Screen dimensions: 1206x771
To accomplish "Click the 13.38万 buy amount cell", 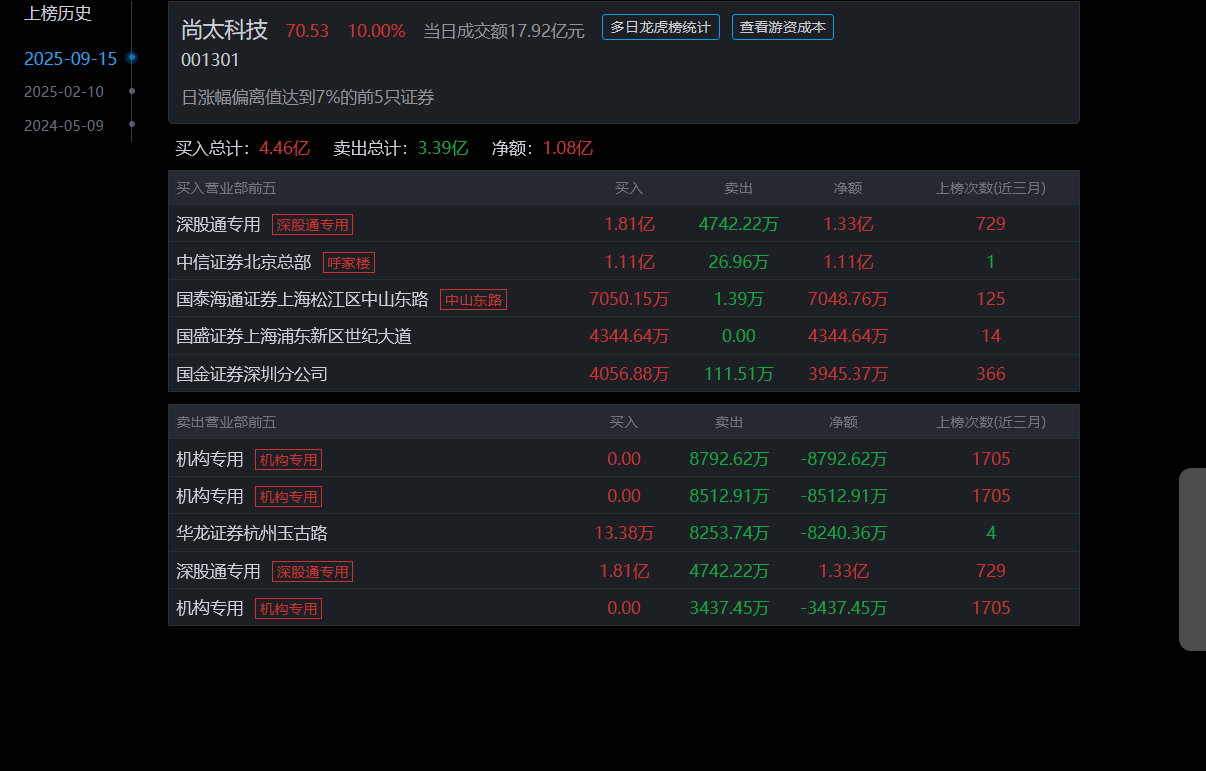I will (624, 533).
